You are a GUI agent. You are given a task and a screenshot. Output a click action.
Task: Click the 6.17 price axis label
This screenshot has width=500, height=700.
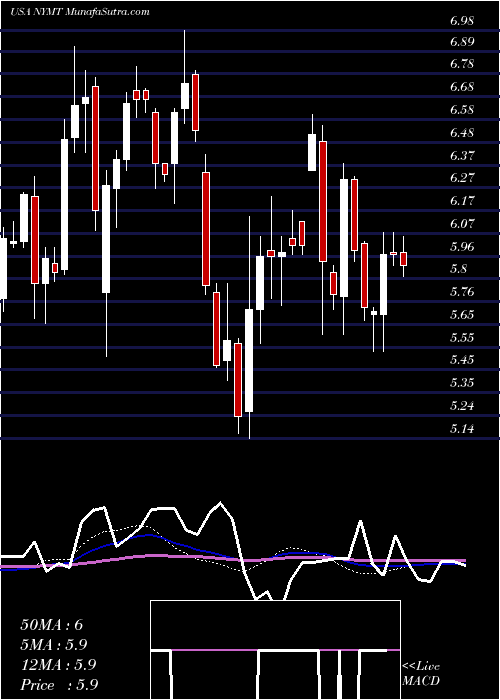(x=462, y=200)
